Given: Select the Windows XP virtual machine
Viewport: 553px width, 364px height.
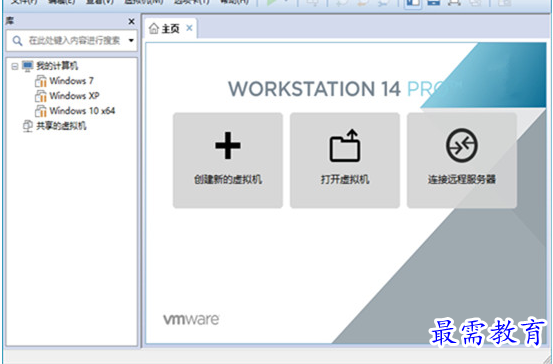Looking at the screenshot, I should (x=74, y=96).
